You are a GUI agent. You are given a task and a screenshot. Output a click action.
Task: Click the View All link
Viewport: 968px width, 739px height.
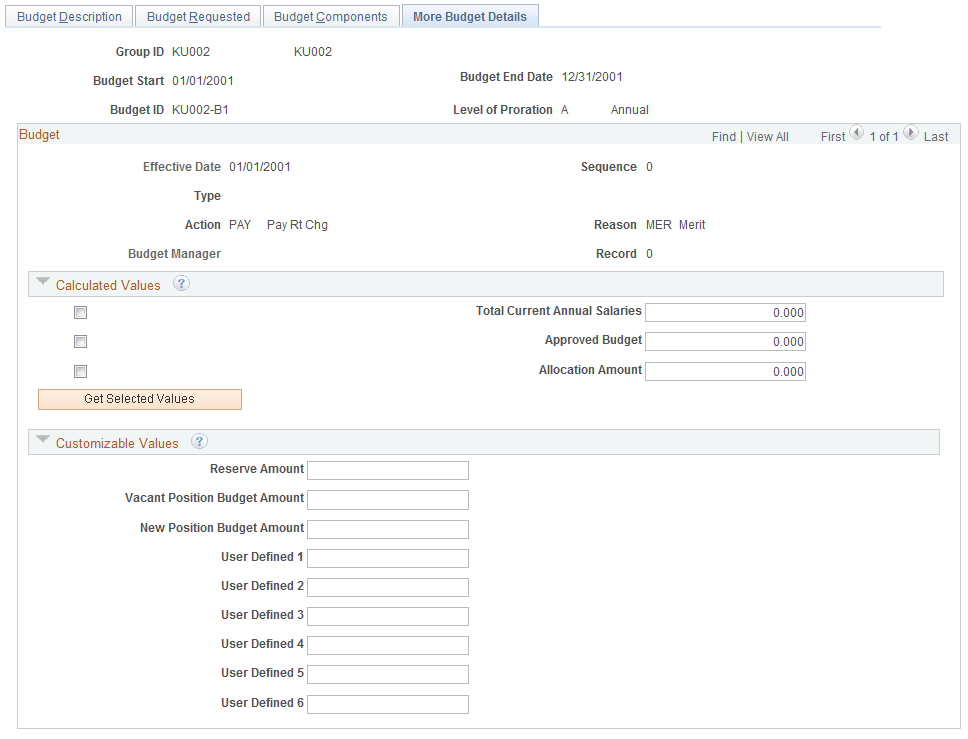pyautogui.click(x=768, y=135)
